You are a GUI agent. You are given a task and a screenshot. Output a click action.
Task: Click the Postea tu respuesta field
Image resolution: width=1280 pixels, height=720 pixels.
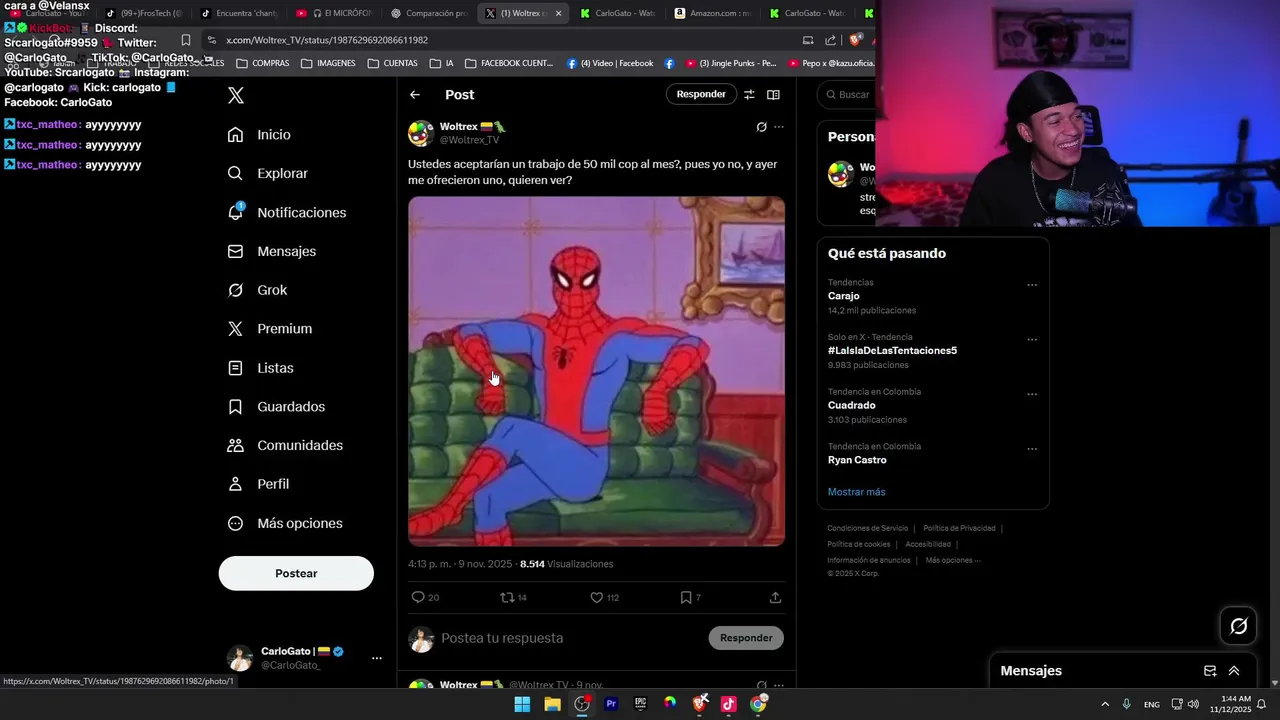[x=570, y=638]
